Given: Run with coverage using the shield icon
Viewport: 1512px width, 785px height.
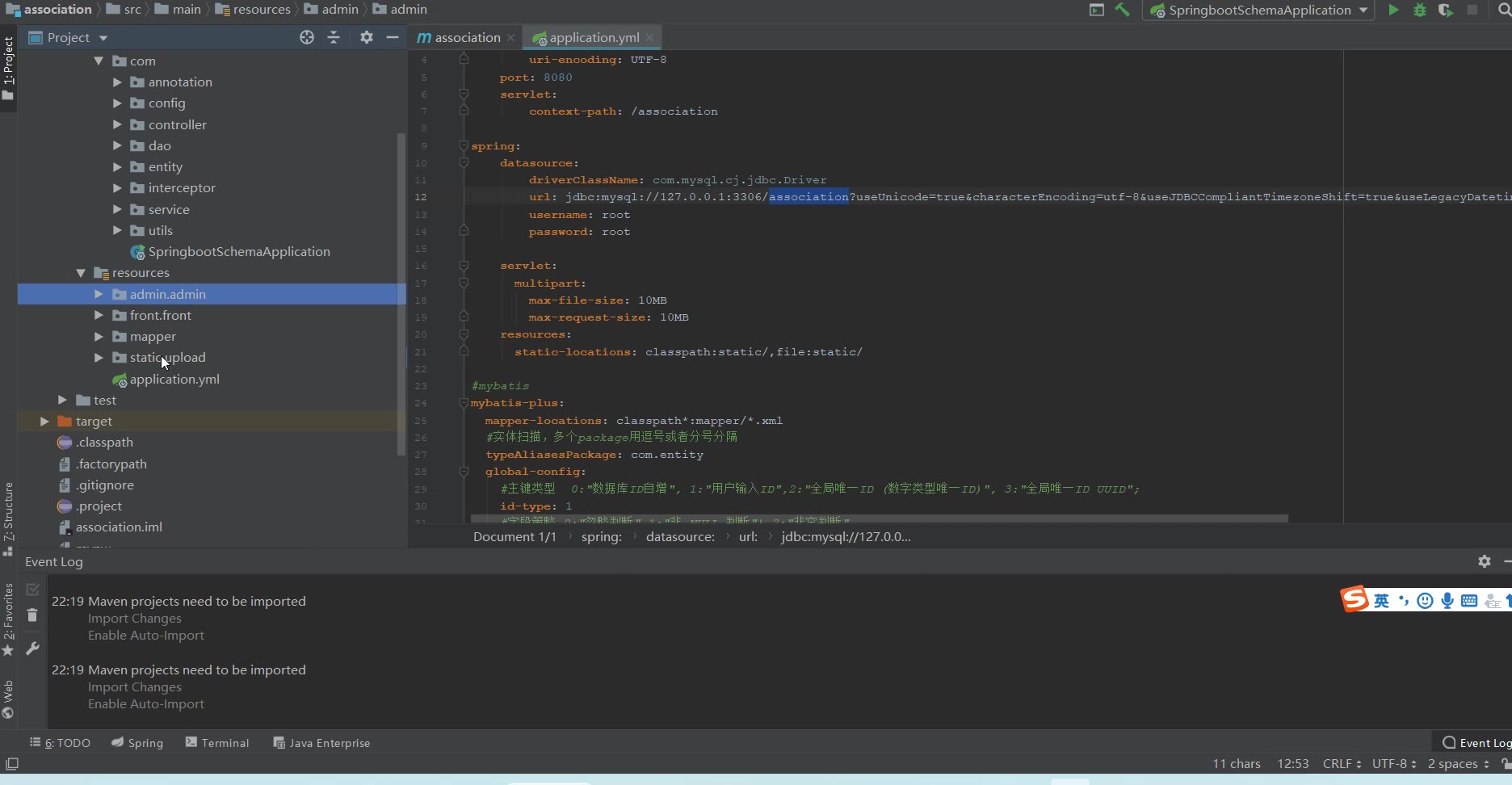Looking at the screenshot, I should [1446, 10].
